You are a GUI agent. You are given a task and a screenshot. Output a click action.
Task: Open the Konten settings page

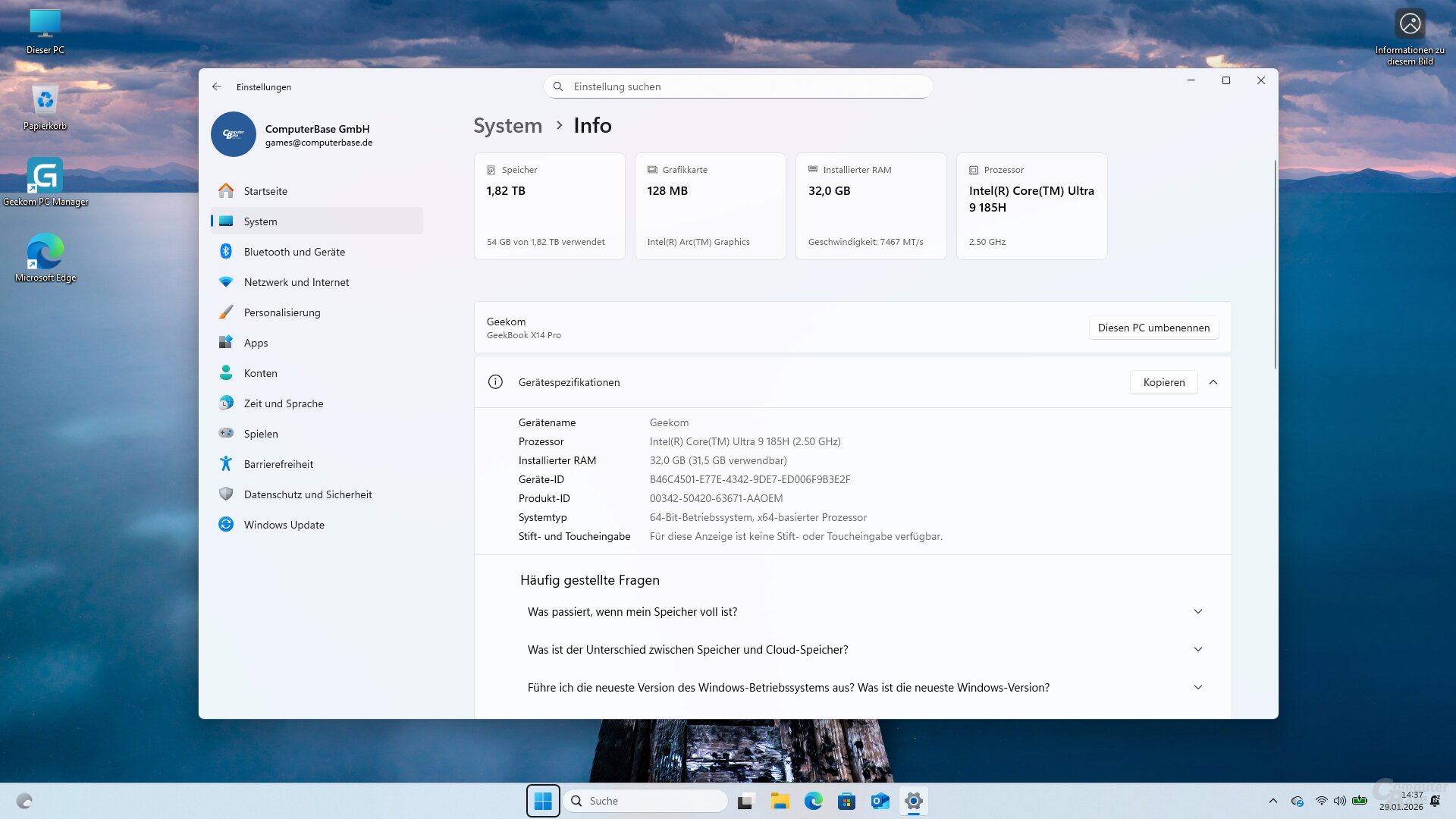[260, 372]
